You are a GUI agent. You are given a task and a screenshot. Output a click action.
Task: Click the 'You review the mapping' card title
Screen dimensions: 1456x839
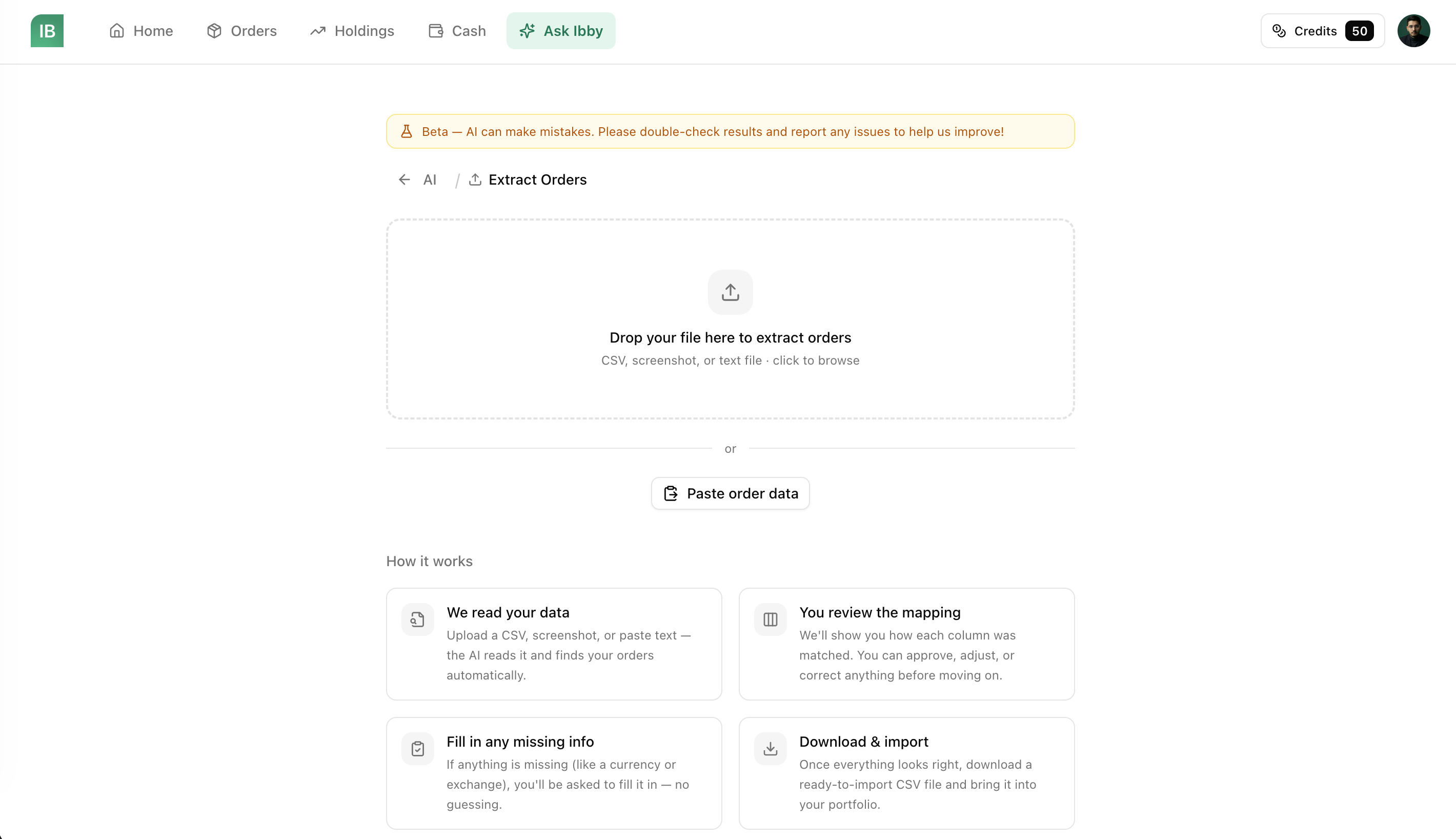click(880, 612)
